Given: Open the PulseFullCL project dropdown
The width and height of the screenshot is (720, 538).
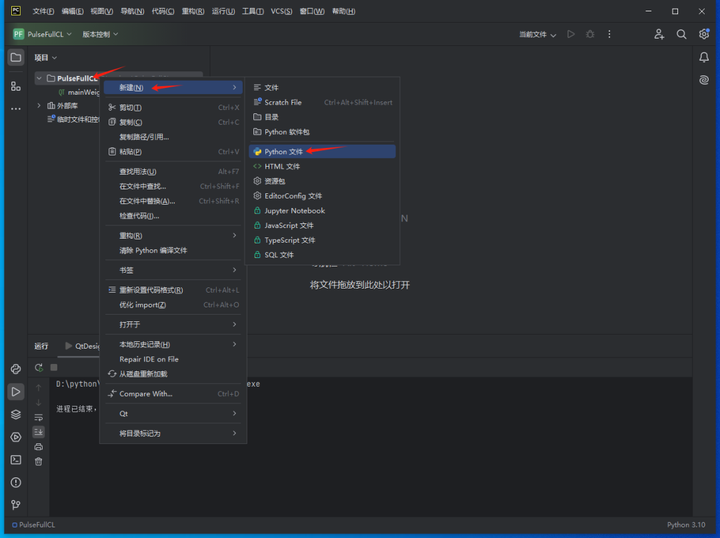Looking at the screenshot, I should tap(42, 34).
